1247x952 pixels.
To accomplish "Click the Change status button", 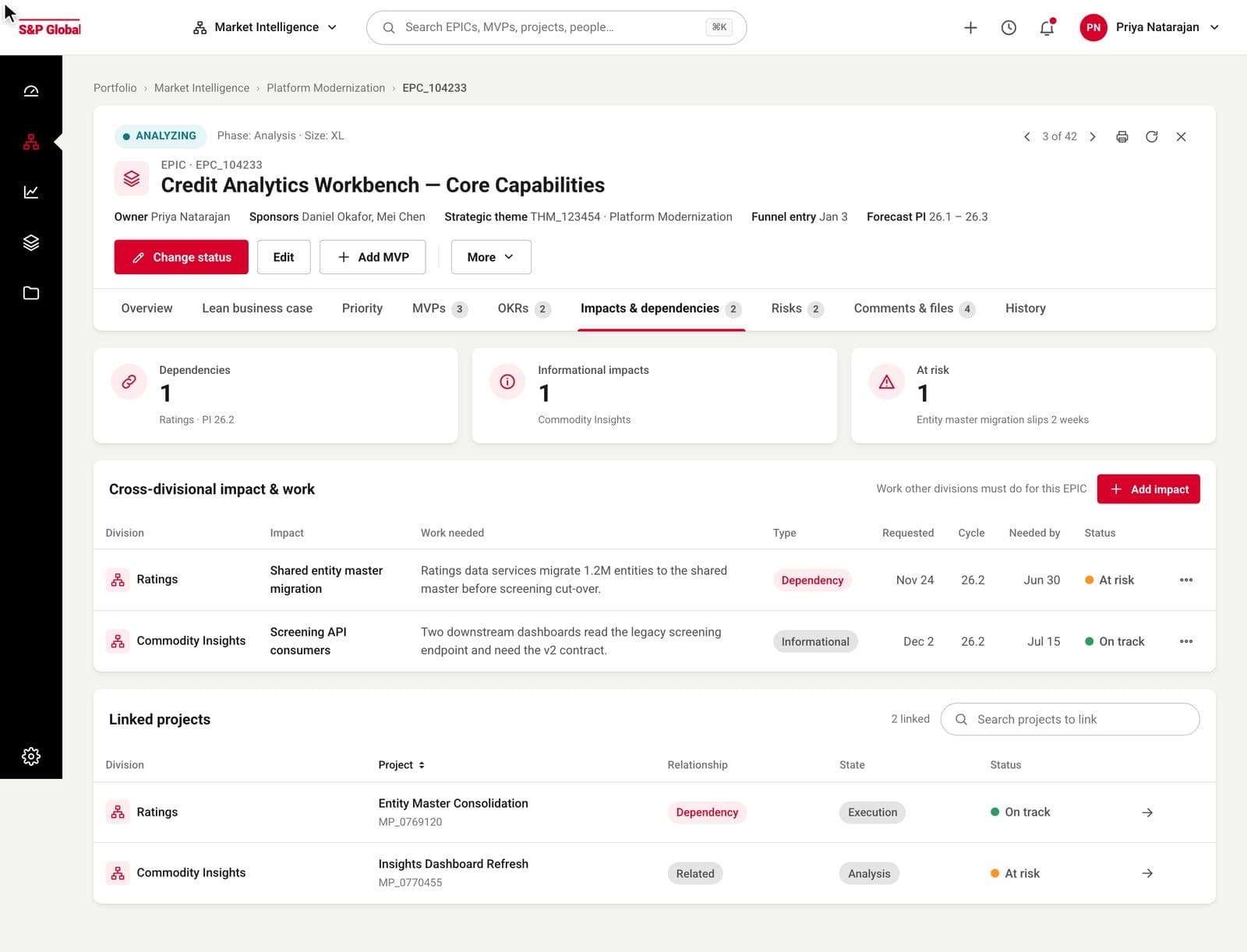I will (182, 257).
